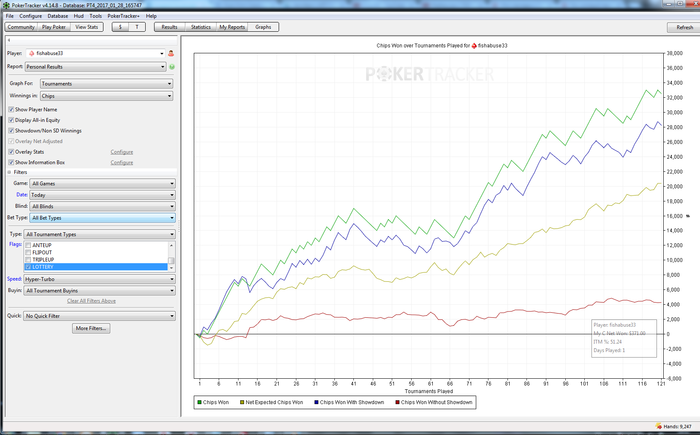Click the blue Chips Won With Showdown swatch

[x=314, y=401]
